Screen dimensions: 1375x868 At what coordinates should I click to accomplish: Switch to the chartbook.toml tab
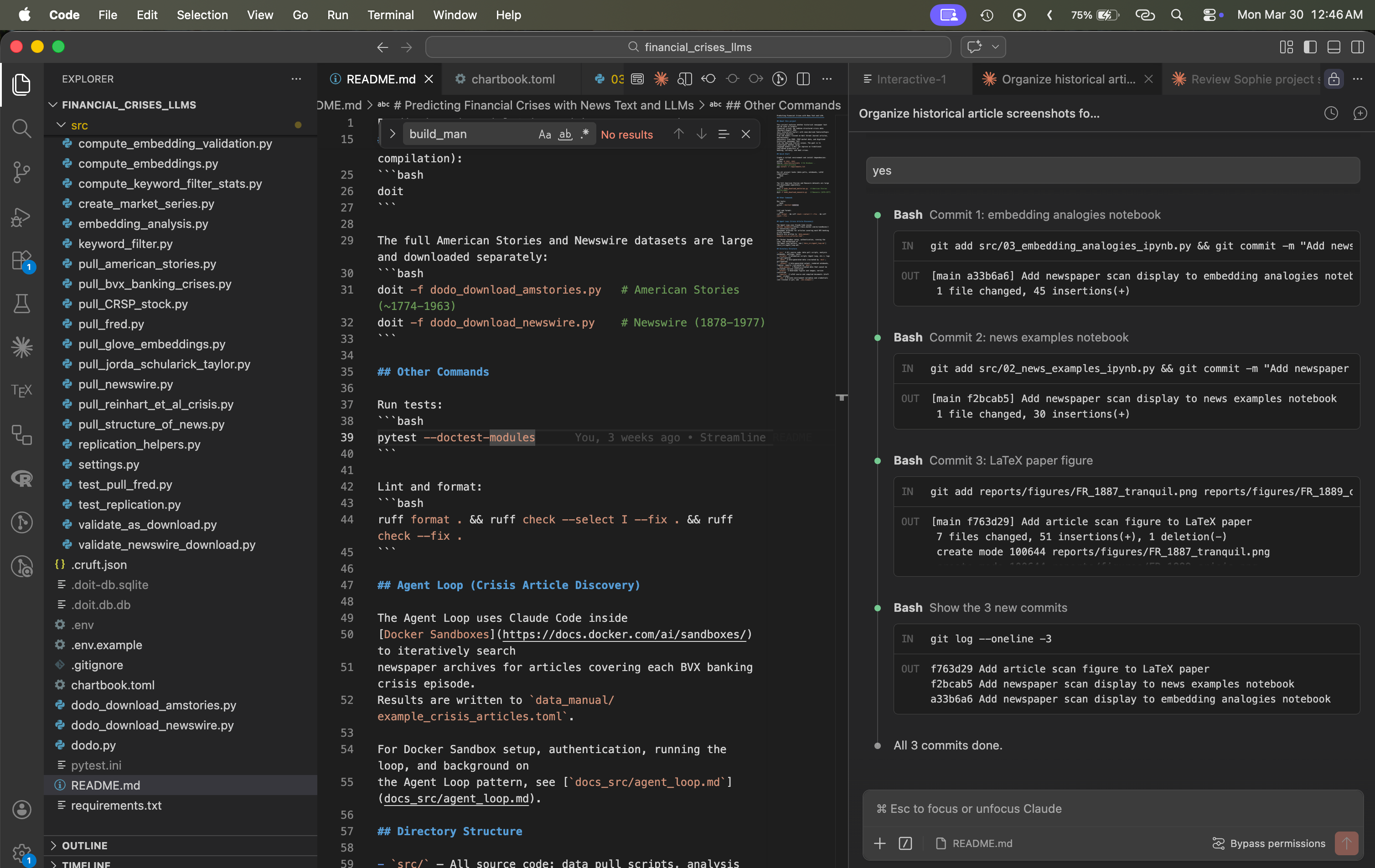click(512, 79)
